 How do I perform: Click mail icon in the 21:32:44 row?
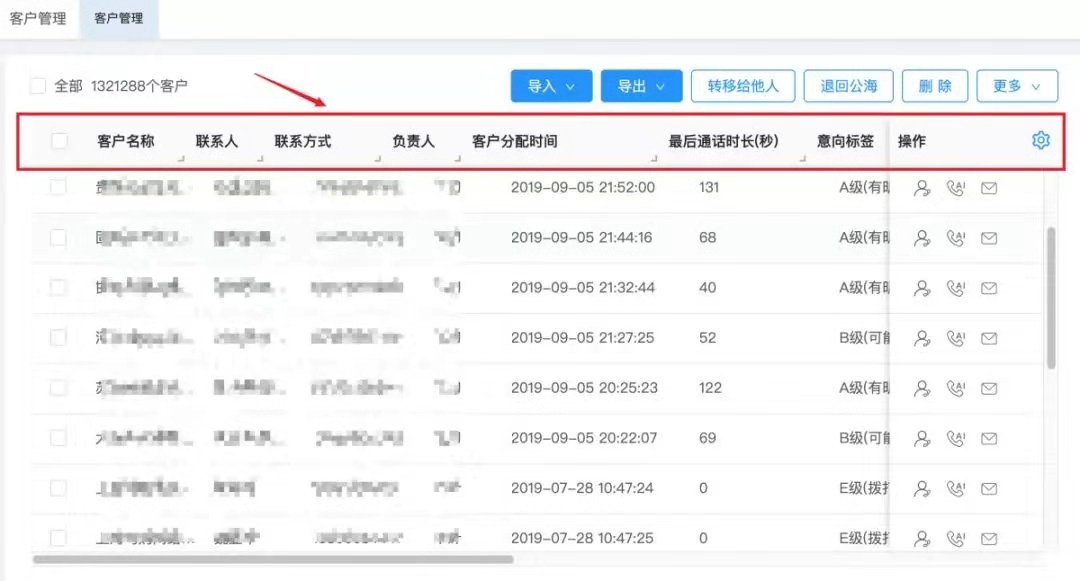989,288
